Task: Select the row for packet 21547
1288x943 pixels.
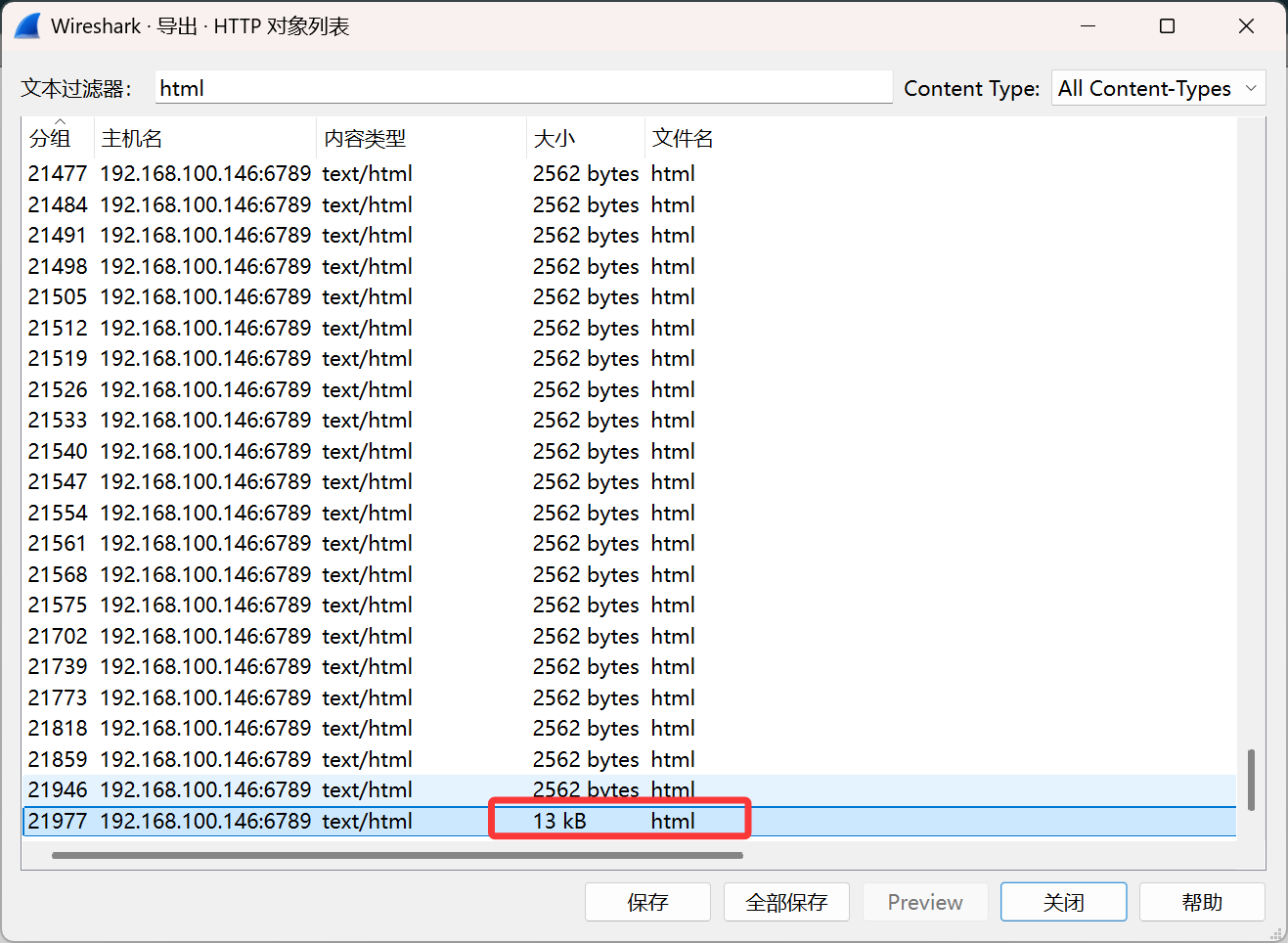Action: (x=629, y=481)
